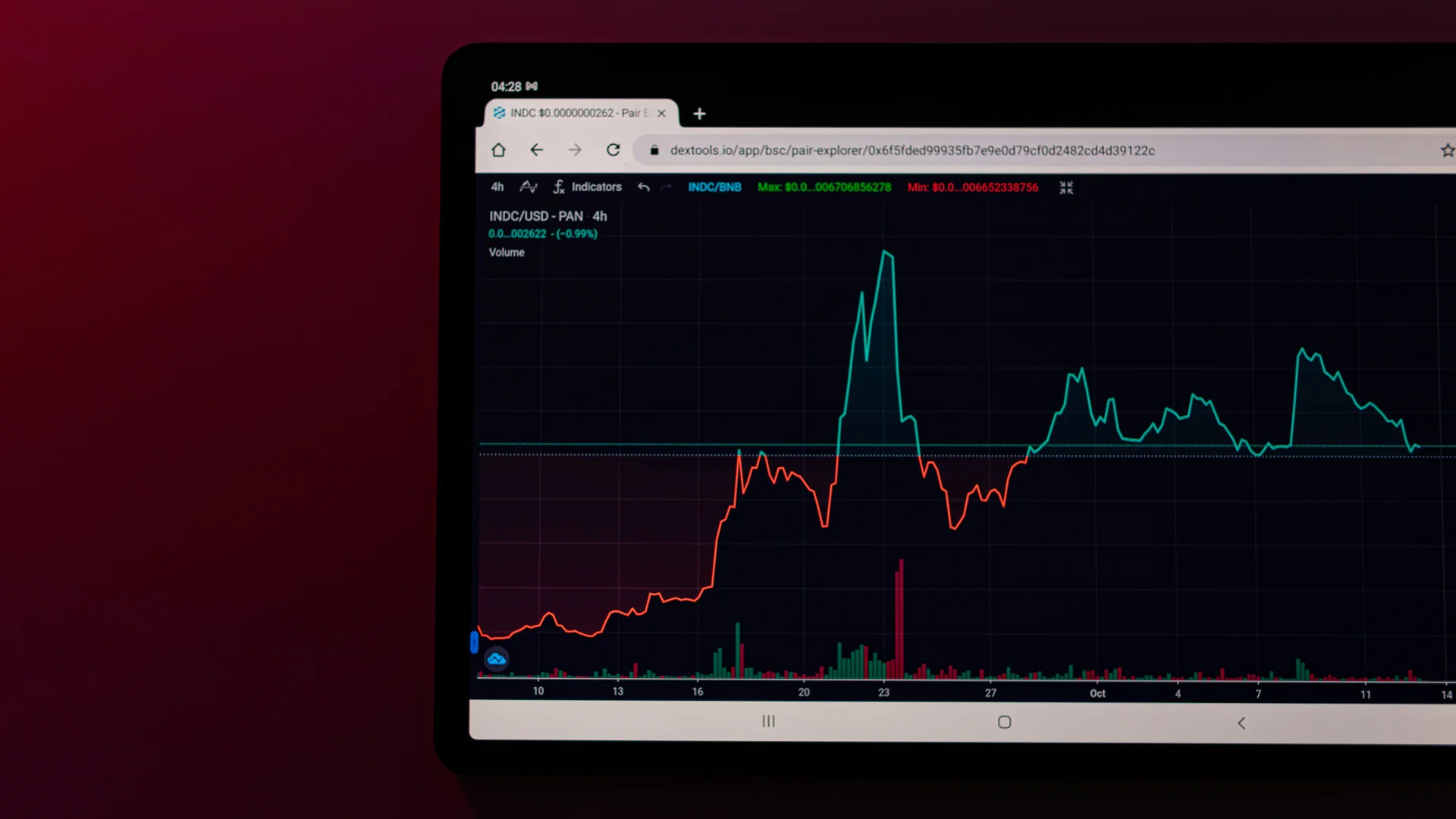Click the browser Home icon
Image resolution: width=1456 pixels, height=819 pixels.
pos(498,150)
